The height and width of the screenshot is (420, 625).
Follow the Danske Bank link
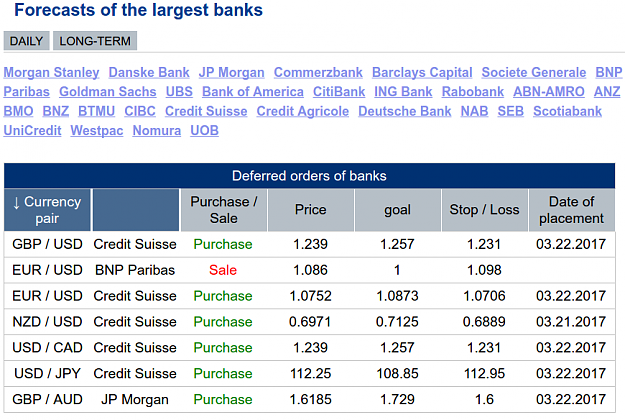point(149,73)
